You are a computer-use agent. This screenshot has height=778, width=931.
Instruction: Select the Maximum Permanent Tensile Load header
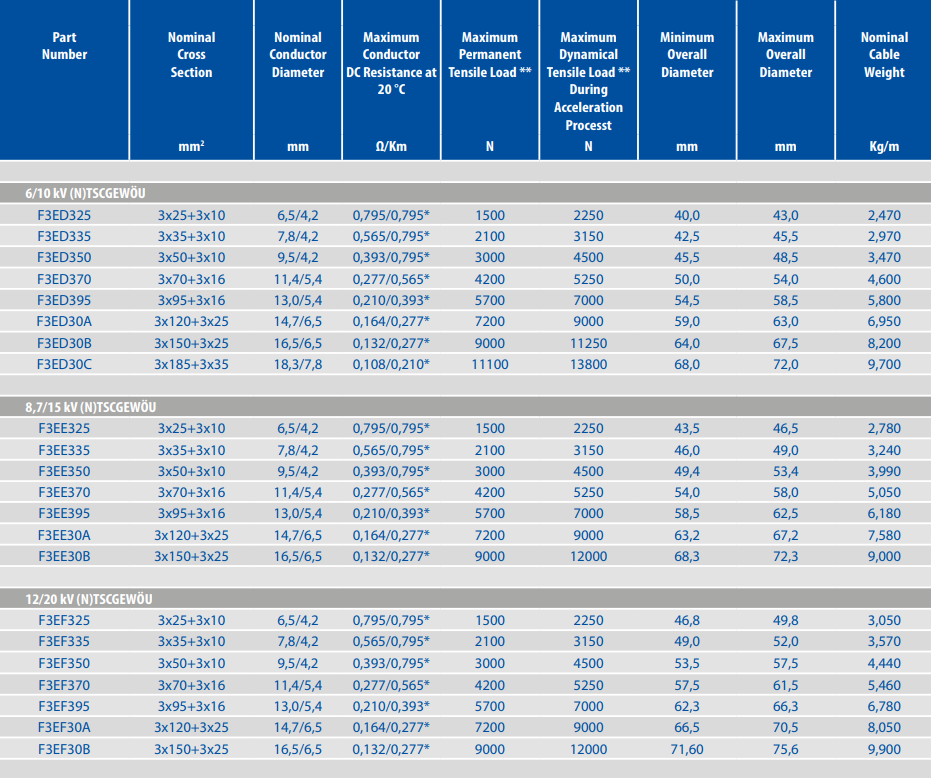pyautogui.click(x=490, y=55)
